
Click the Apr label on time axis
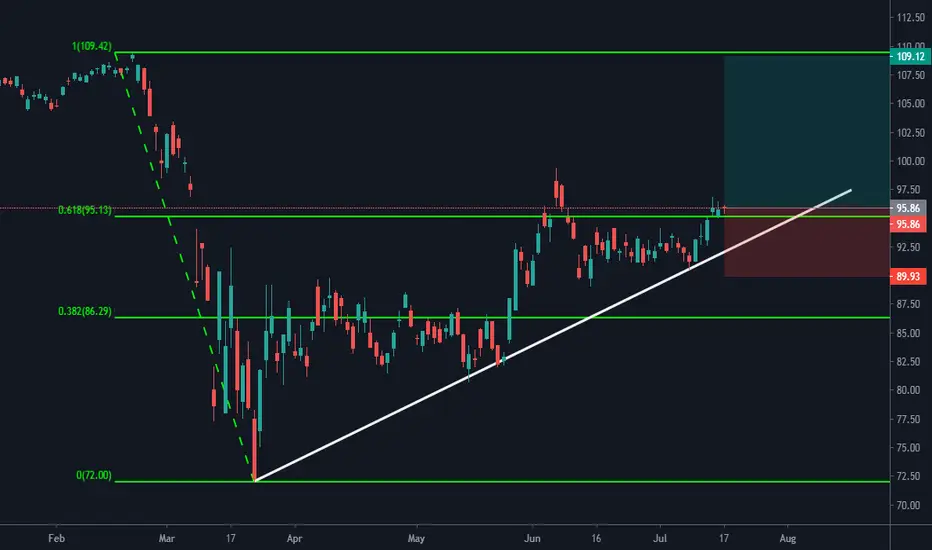pos(294,538)
